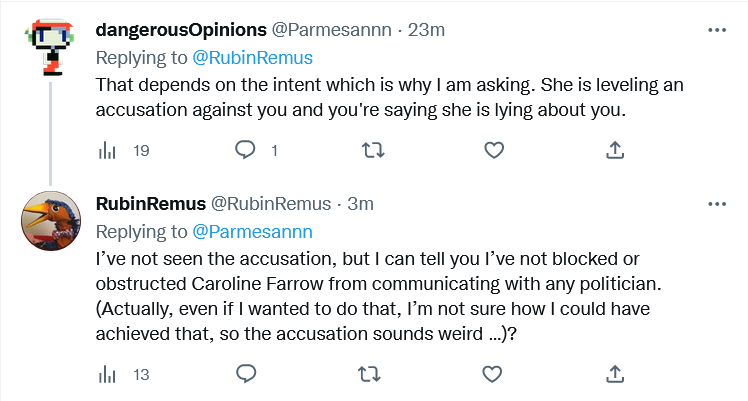Open the bold RubinRemus display name
Viewport: 748px width, 401px height.
tap(151, 204)
